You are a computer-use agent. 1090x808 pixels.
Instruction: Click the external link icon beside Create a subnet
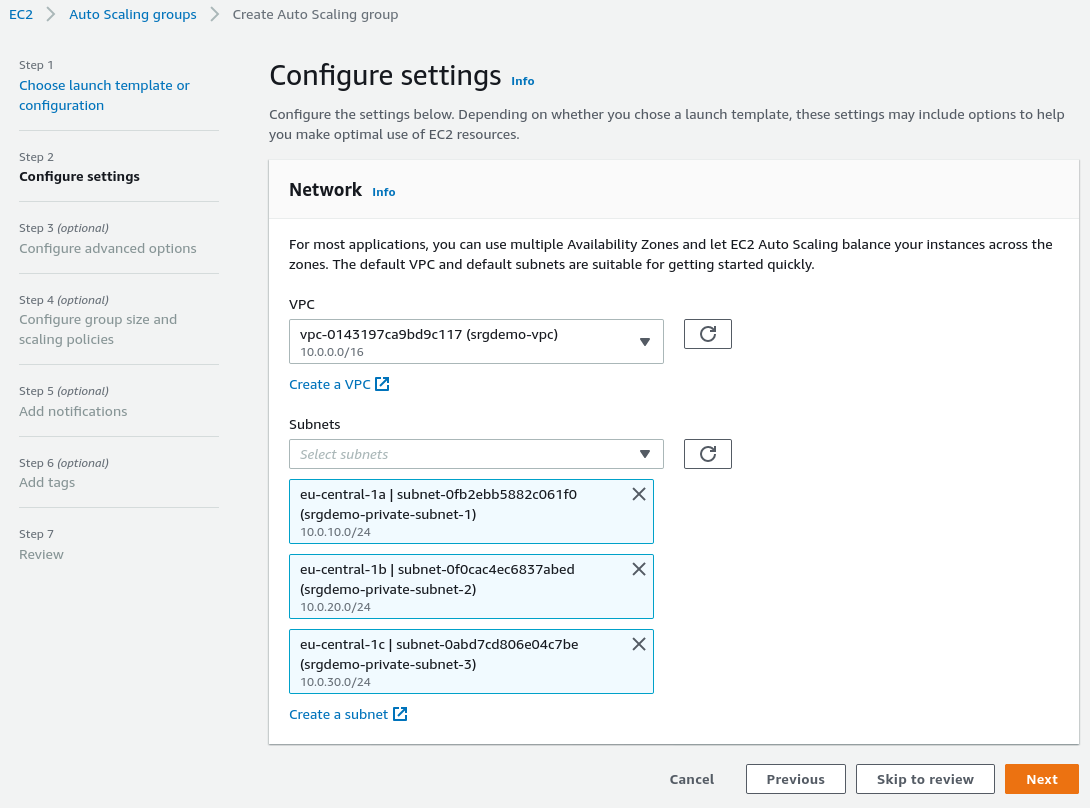coord(400,714)
